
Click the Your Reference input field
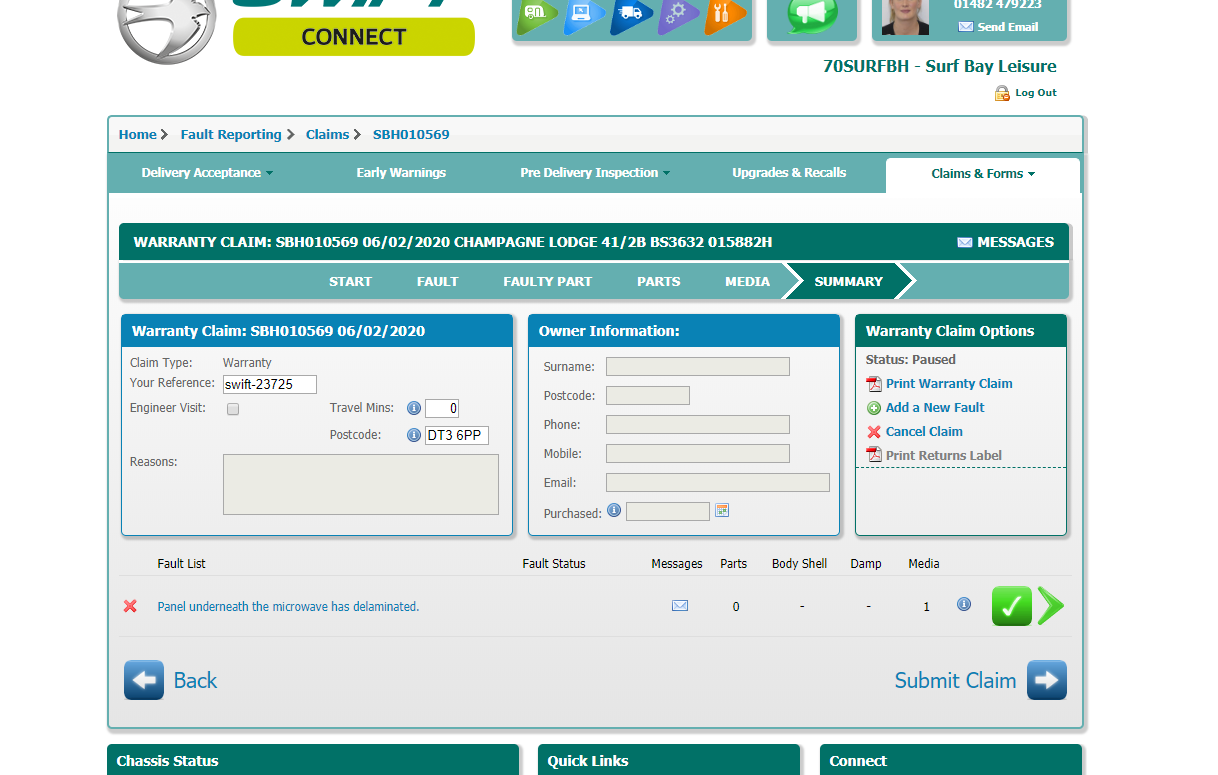tap(269, 384)
